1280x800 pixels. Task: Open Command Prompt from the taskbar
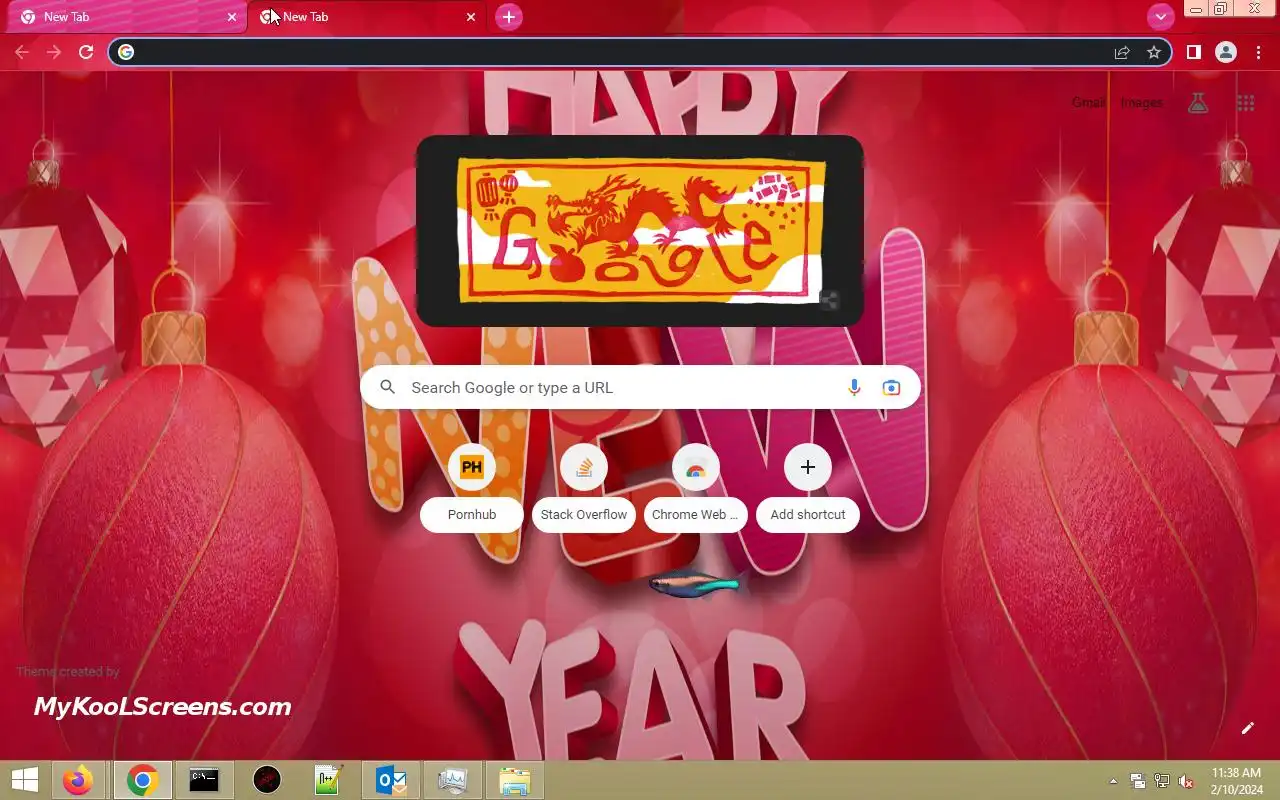point(204,780)
